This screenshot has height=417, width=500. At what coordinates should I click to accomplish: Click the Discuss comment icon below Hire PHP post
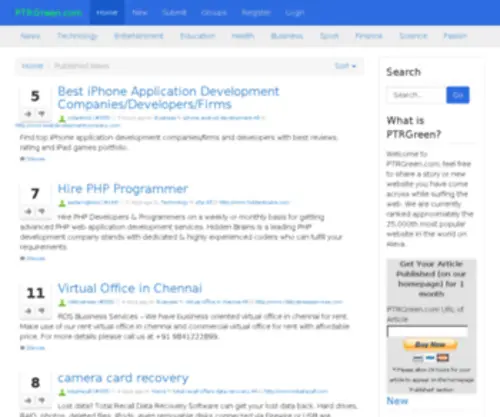[x=22, y=258]
